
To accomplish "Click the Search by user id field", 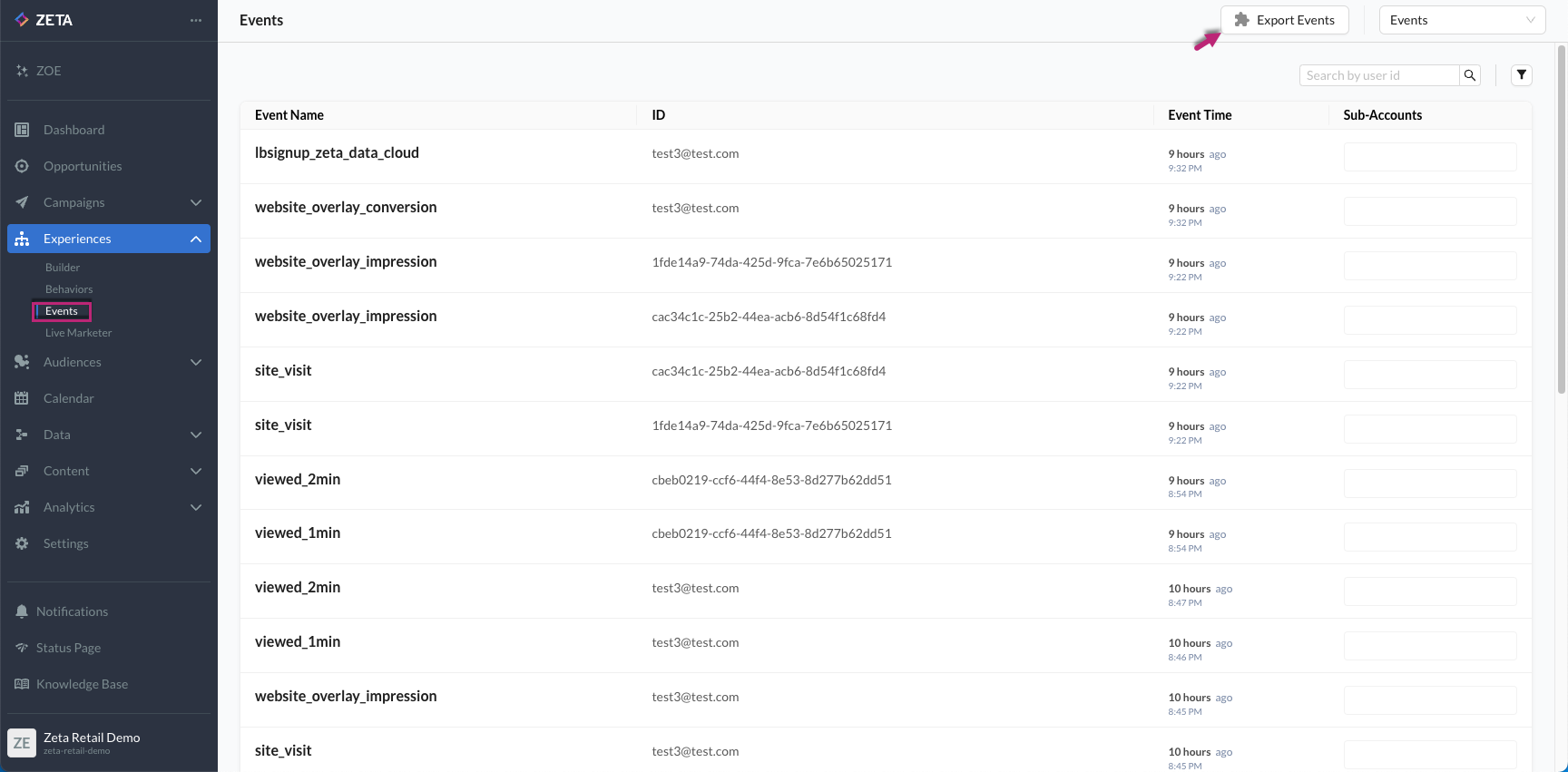I will (1379, 75).
